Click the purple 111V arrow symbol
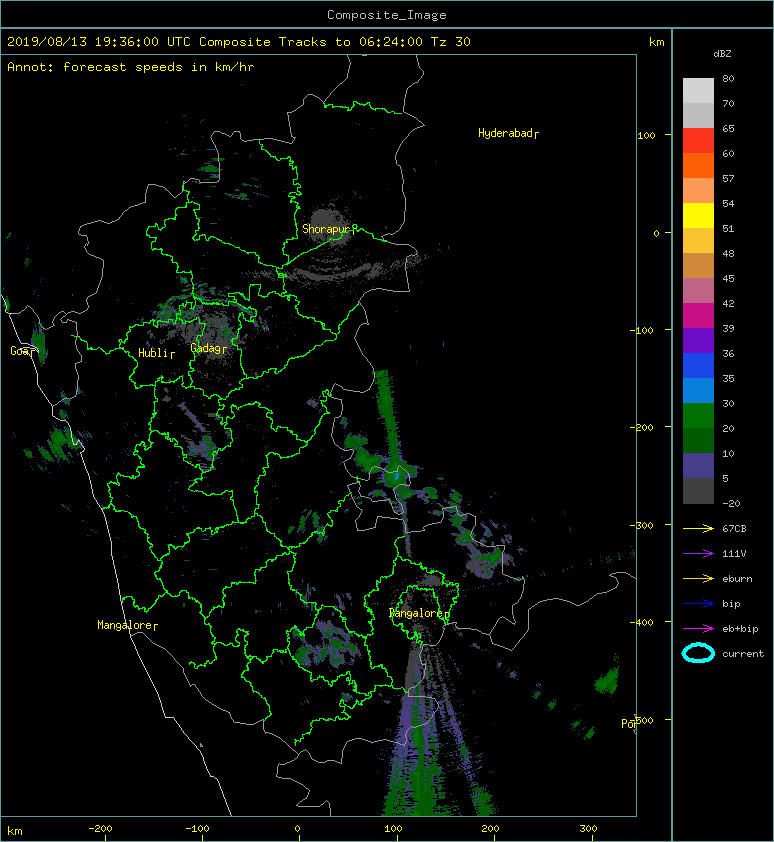 tap(698, 554)
